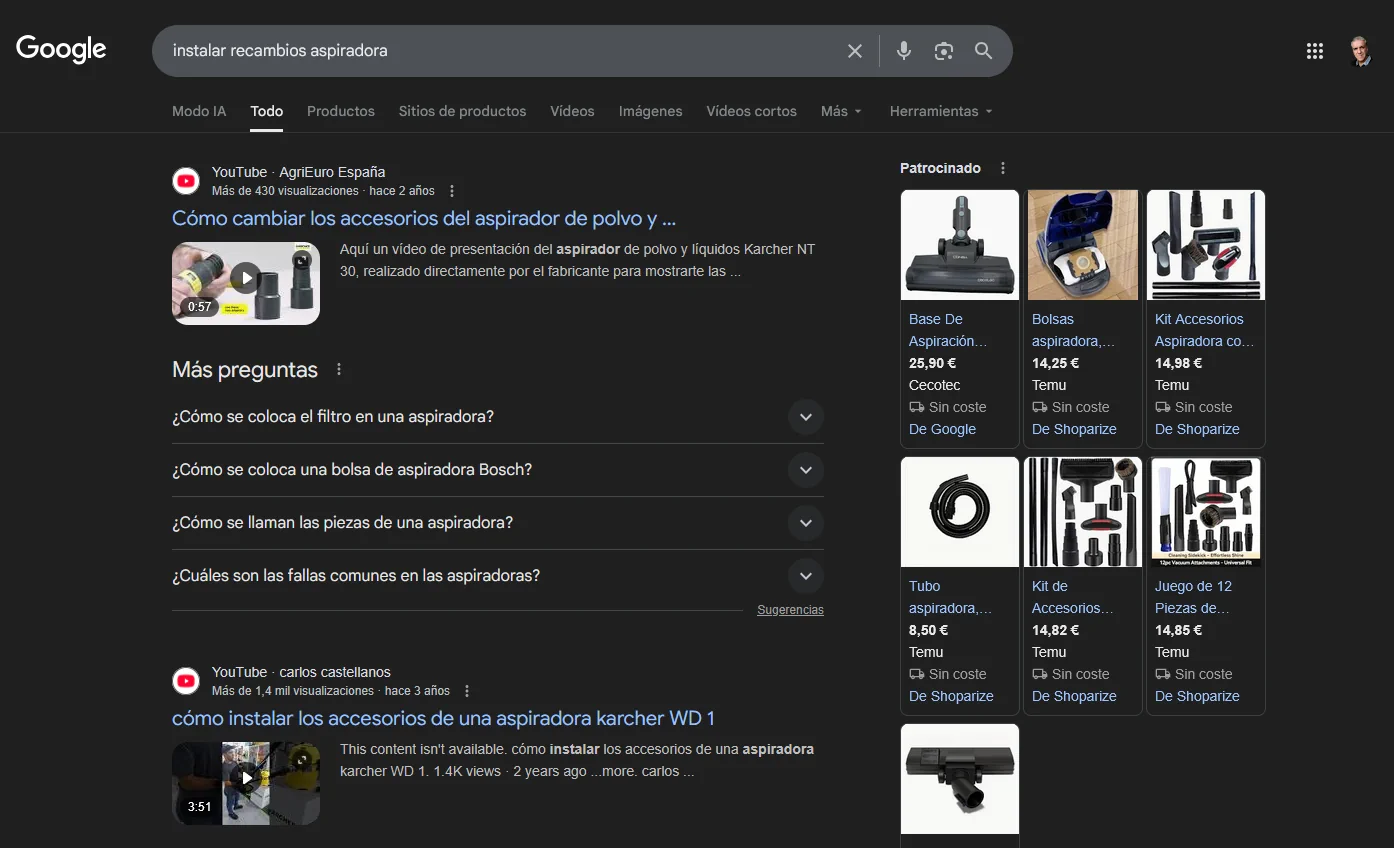This screenshot has width=1394, height=848.
Task: Open Google Lens image search
Action: click(943, 51)
